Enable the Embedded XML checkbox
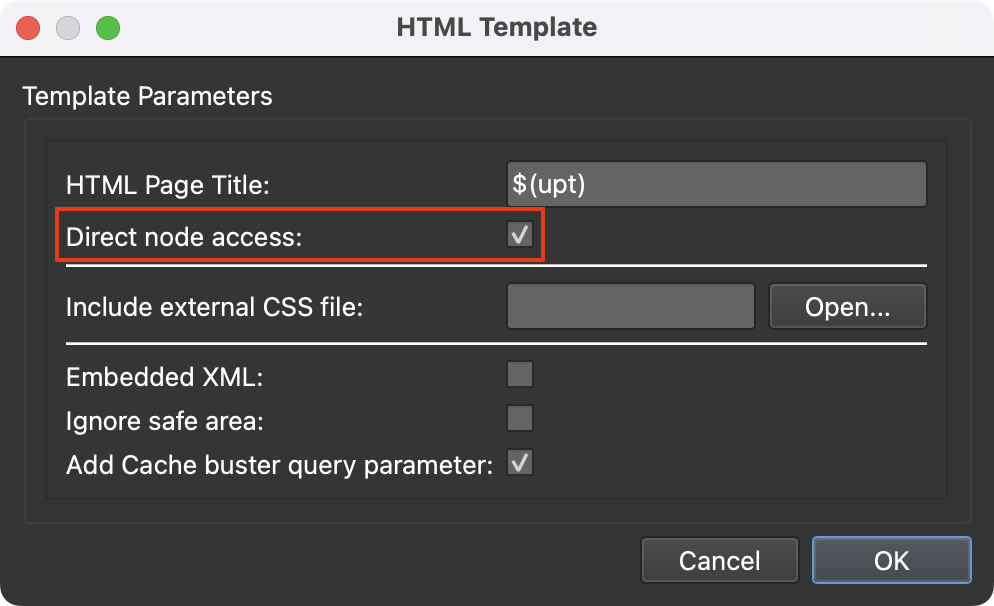 [520, 376]
